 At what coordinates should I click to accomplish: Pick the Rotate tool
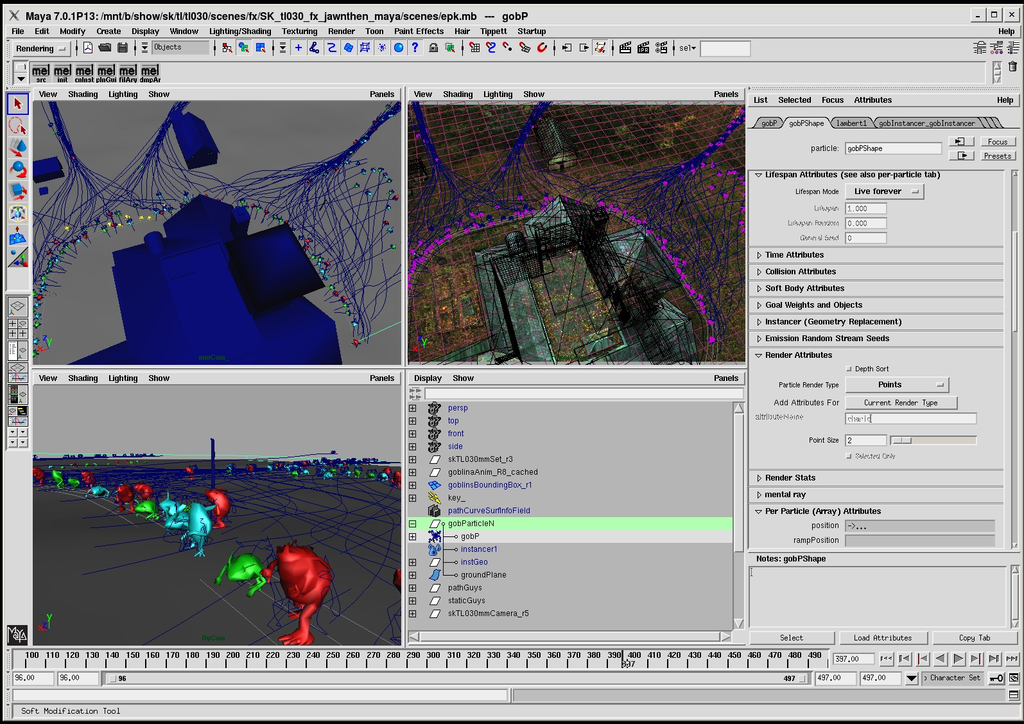[x=18, y=168]
